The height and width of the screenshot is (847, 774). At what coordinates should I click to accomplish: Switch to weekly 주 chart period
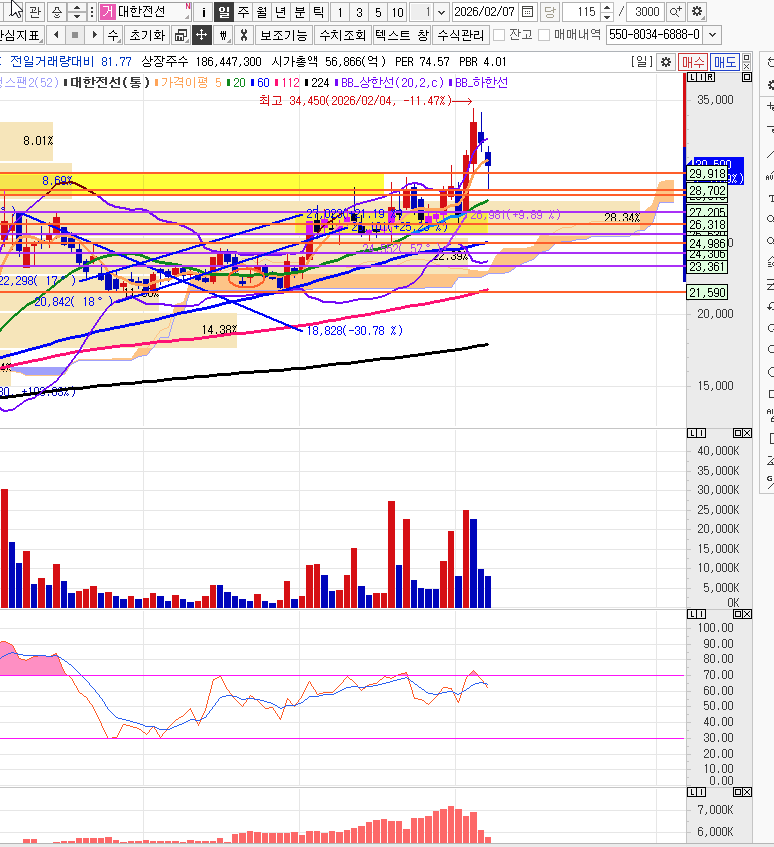pos(243,12)
